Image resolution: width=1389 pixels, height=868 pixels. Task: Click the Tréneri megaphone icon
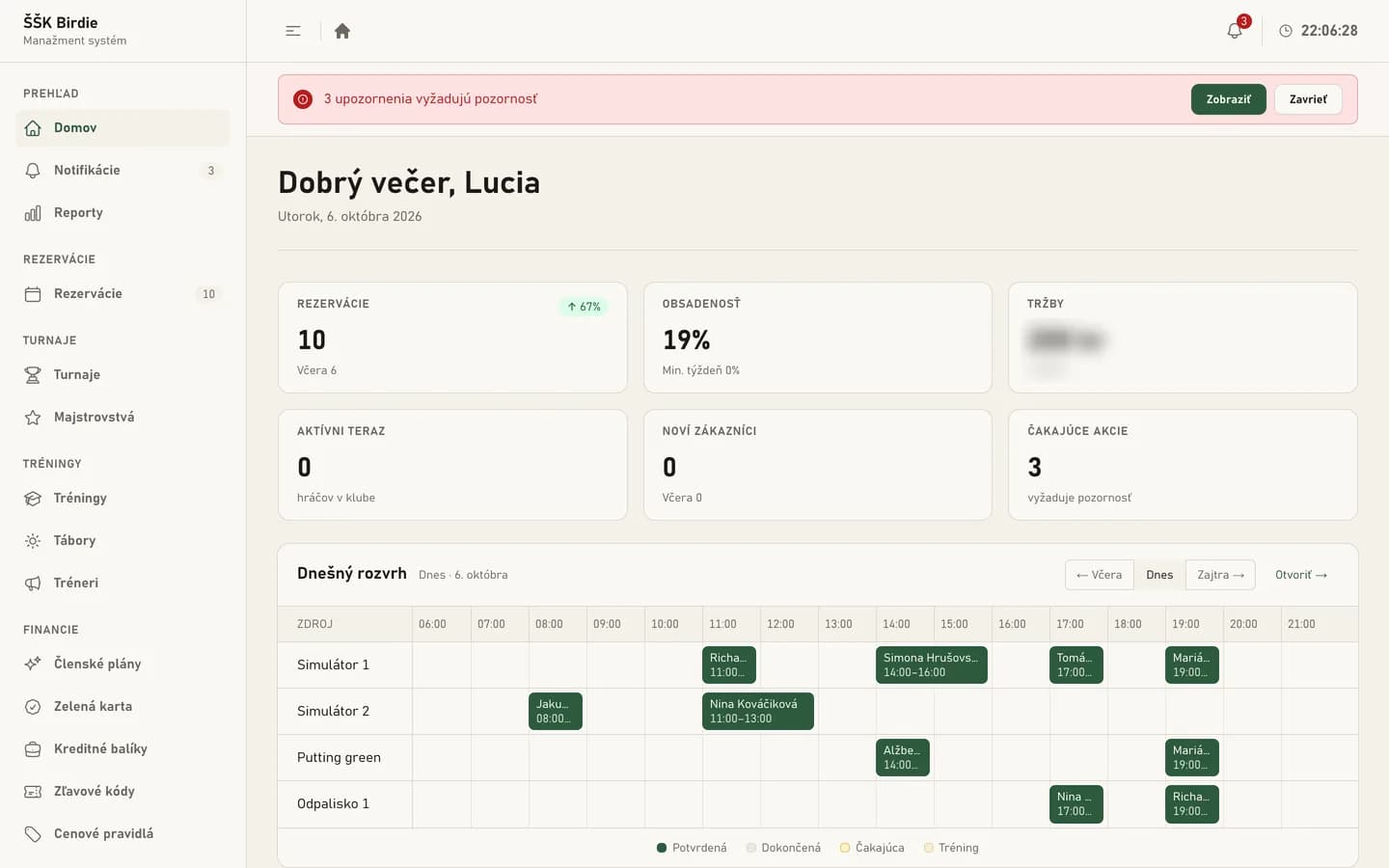(x=33, y=583)
